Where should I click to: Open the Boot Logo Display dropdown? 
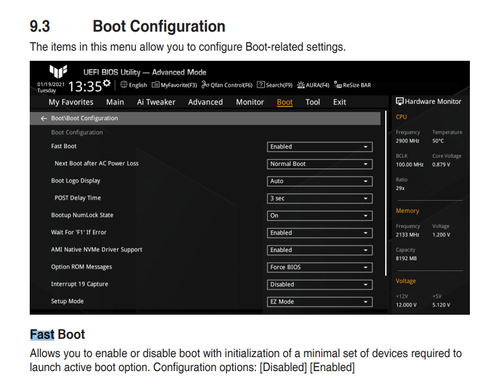coord(320,181)
